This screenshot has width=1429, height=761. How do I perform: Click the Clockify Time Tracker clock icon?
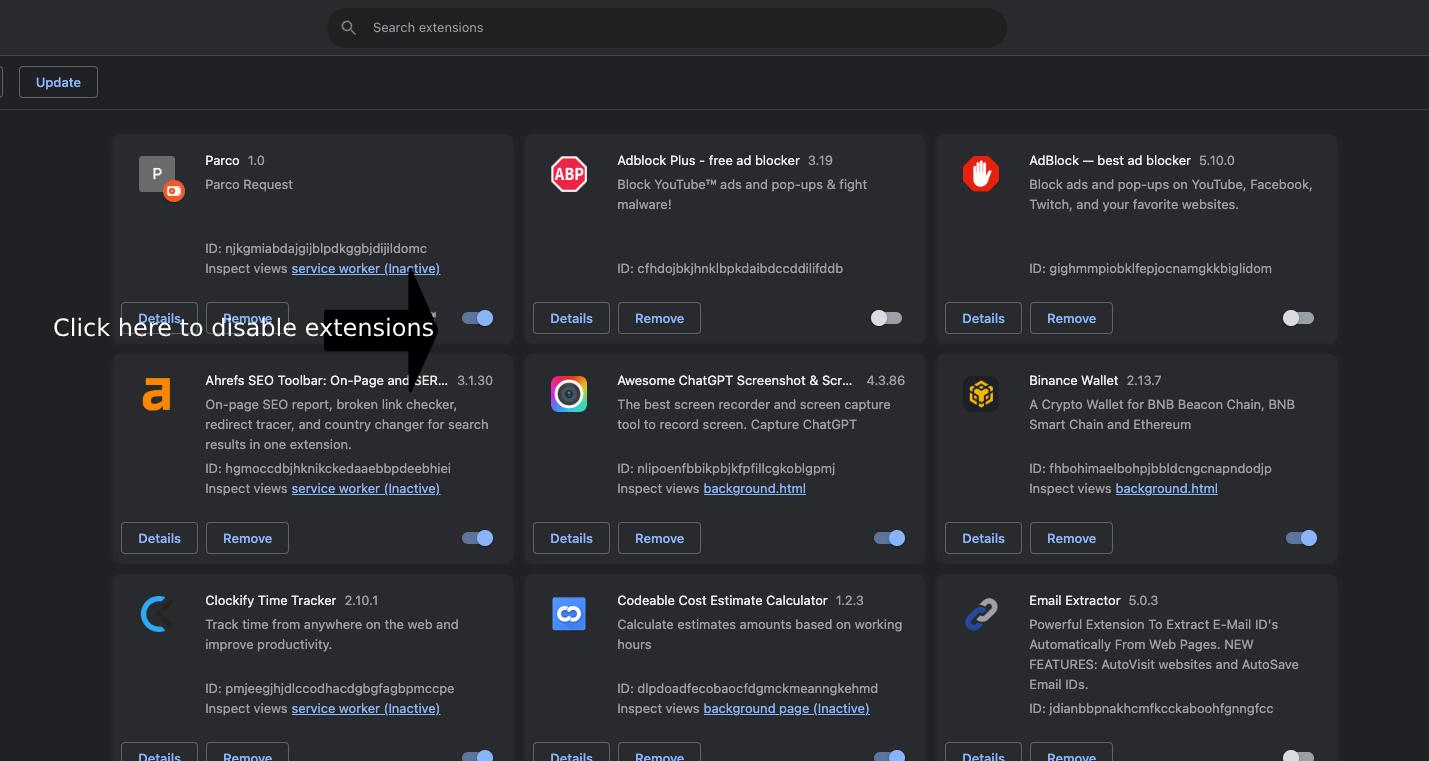tap(157, 614)
